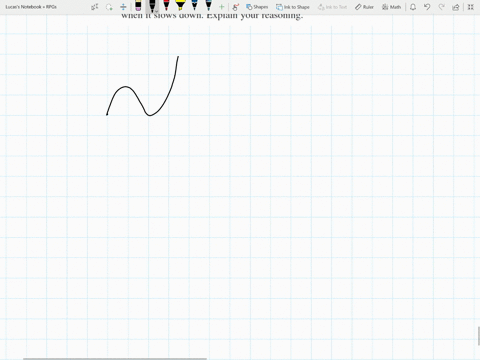Click the Lucas's Notebook title

click(31, 7)
